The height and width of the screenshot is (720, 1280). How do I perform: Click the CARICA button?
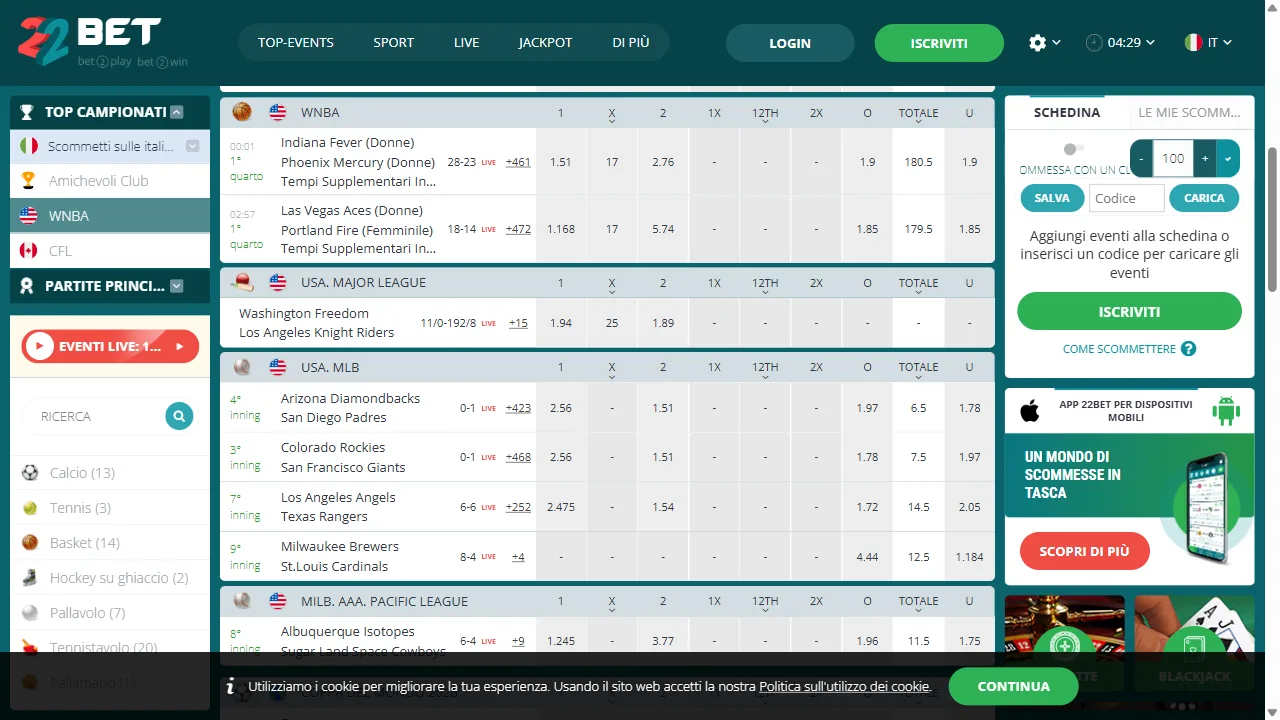point(1204,198)
